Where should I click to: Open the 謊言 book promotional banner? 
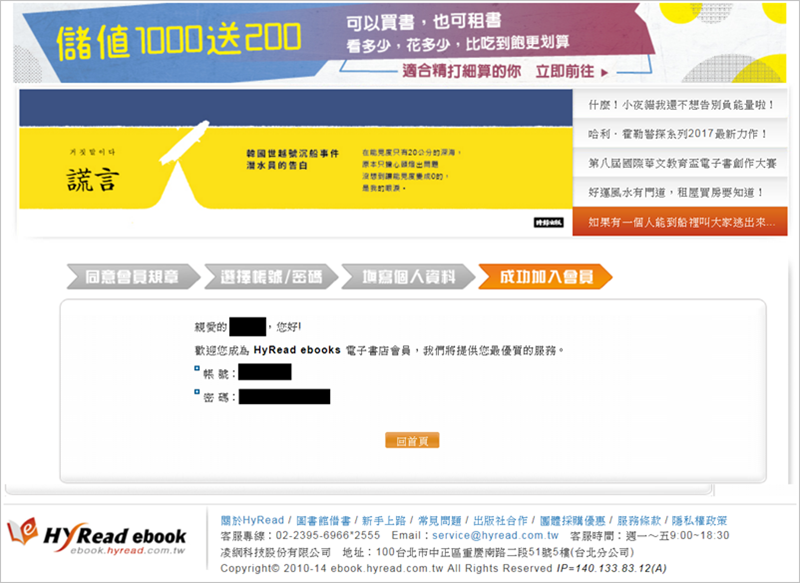(x=295, y=163)
